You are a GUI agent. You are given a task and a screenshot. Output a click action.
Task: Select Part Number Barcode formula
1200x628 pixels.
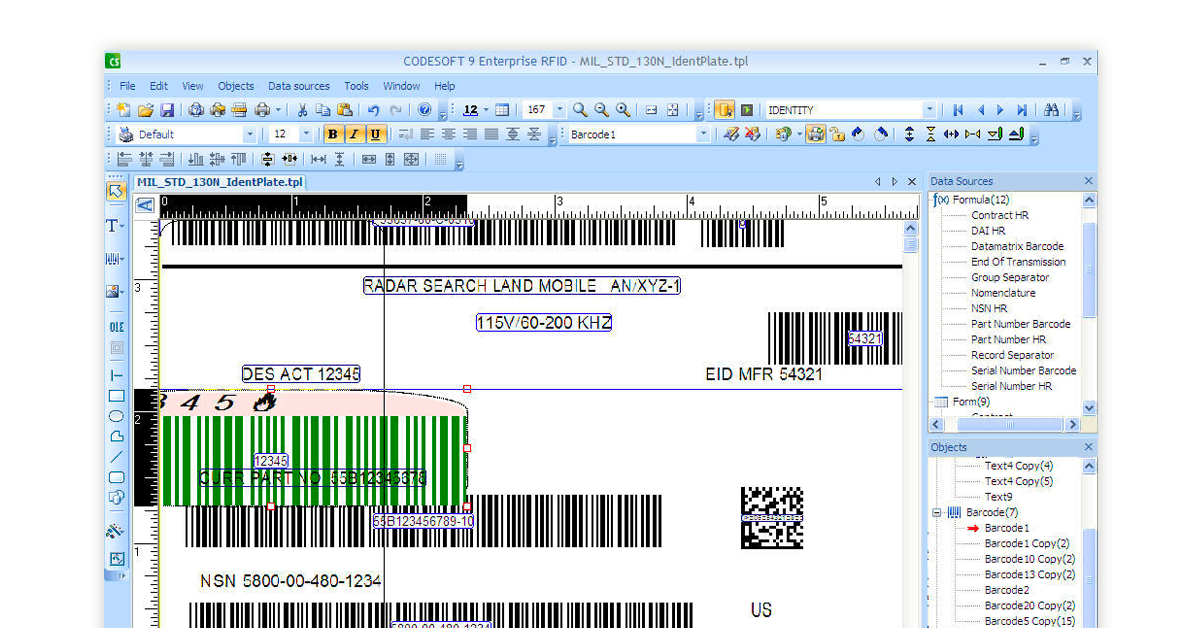(1020, 324)
